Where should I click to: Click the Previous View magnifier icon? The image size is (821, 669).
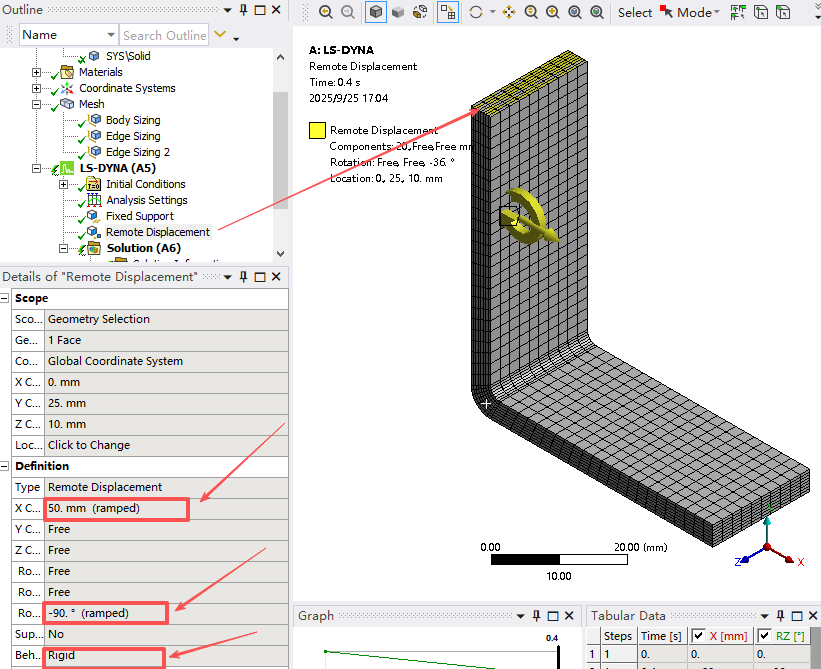pyautogui.click(x=325, y=12)
